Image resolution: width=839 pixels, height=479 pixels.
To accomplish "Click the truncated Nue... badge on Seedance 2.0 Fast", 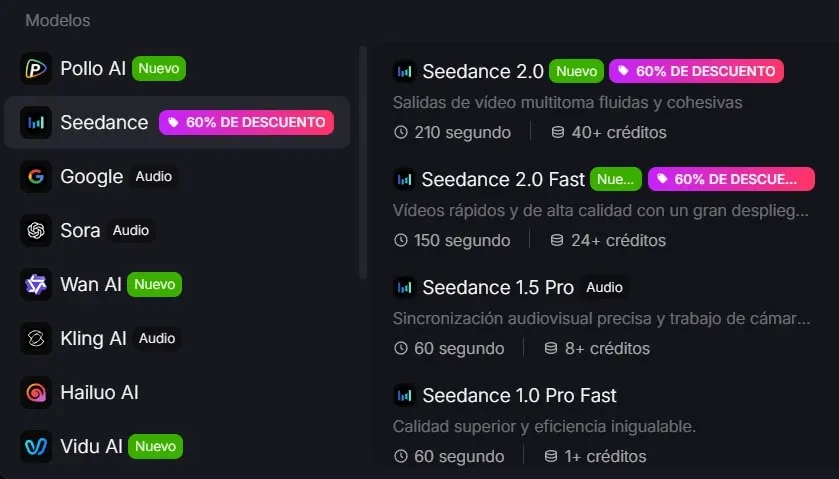I will click(615, 179).
